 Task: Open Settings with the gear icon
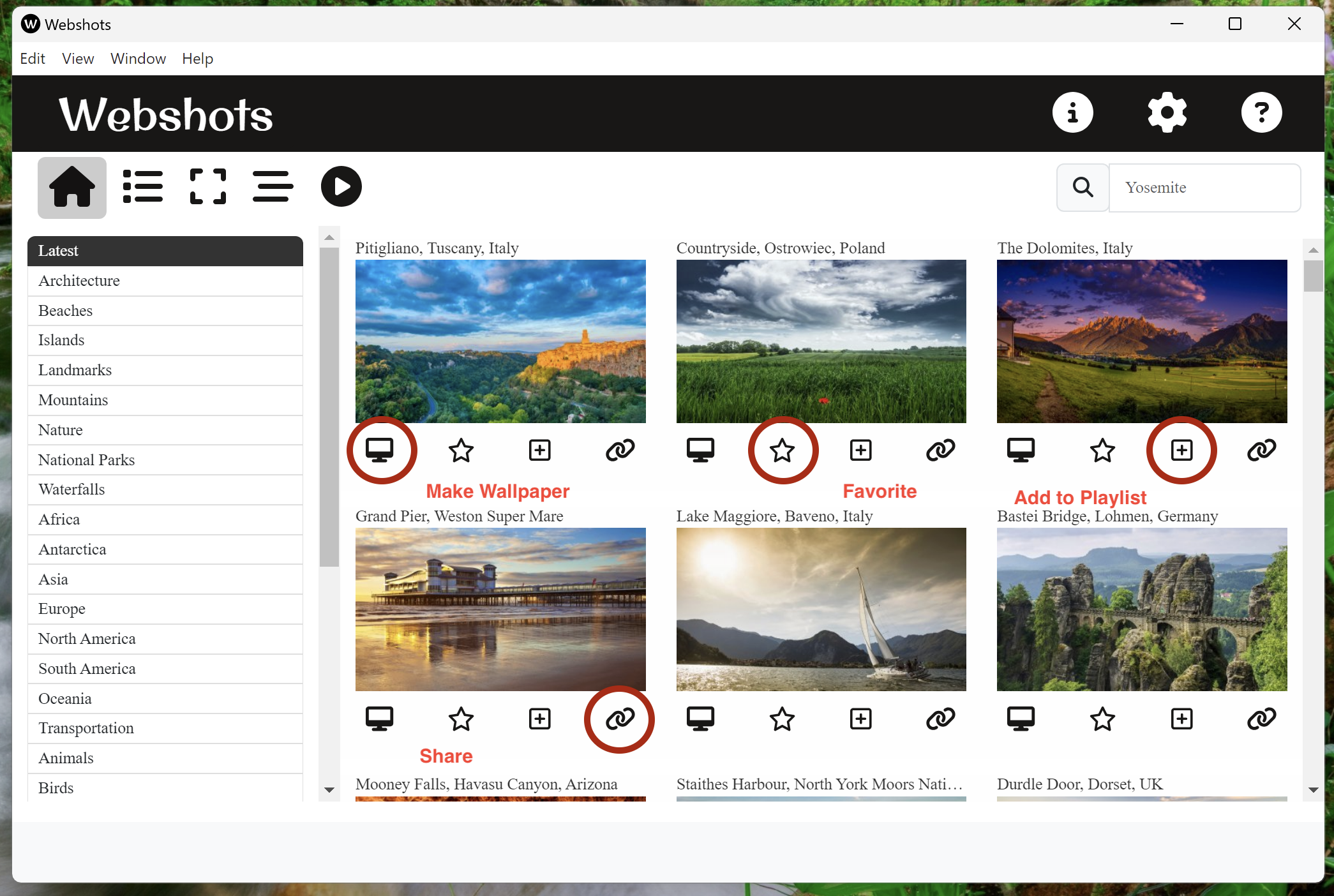tap(1167, 113)
